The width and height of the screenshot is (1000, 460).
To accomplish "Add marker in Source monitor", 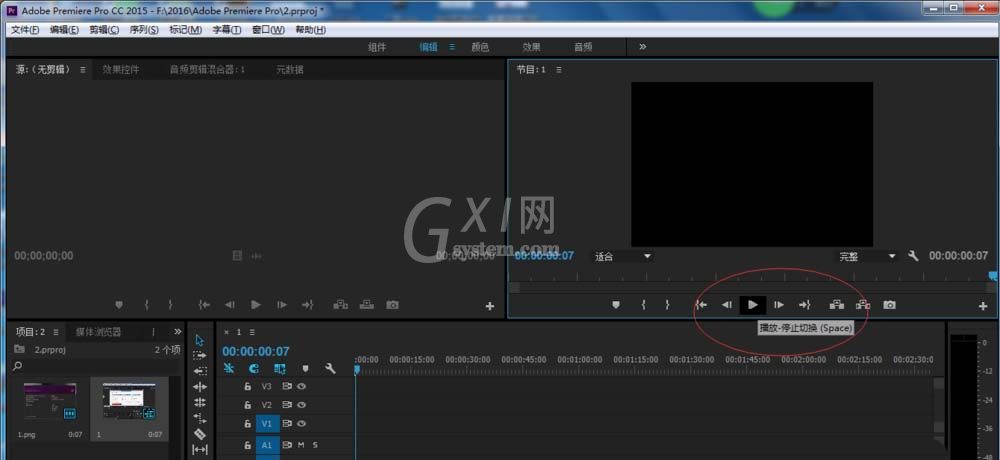I will 119,305.
